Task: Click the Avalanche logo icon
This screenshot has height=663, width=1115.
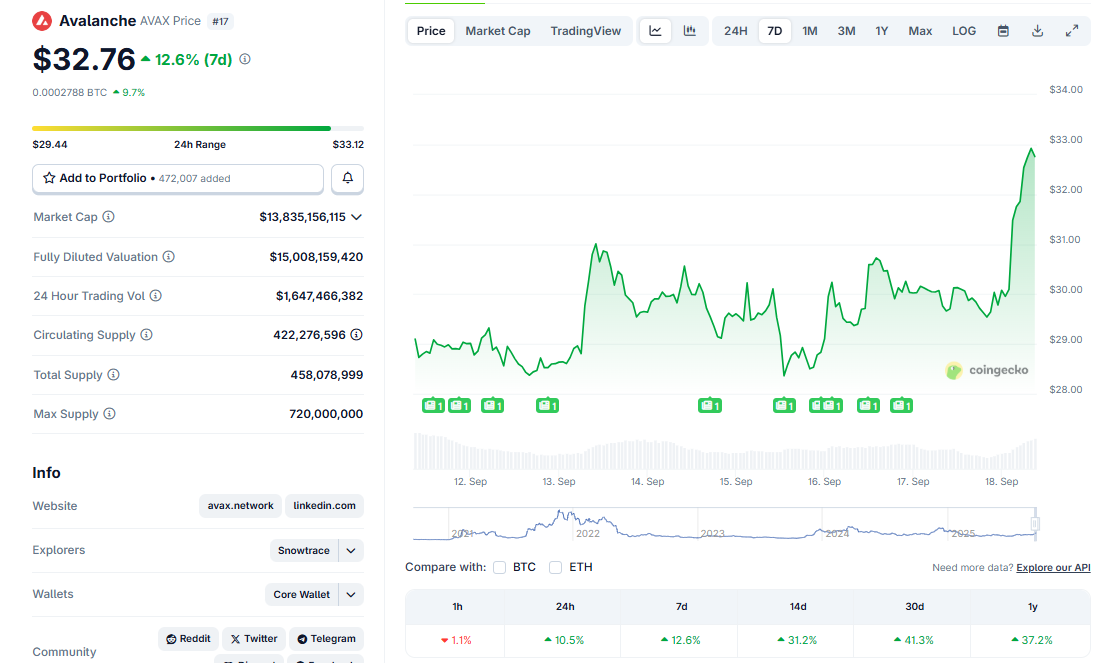Action: coord(42,21)
